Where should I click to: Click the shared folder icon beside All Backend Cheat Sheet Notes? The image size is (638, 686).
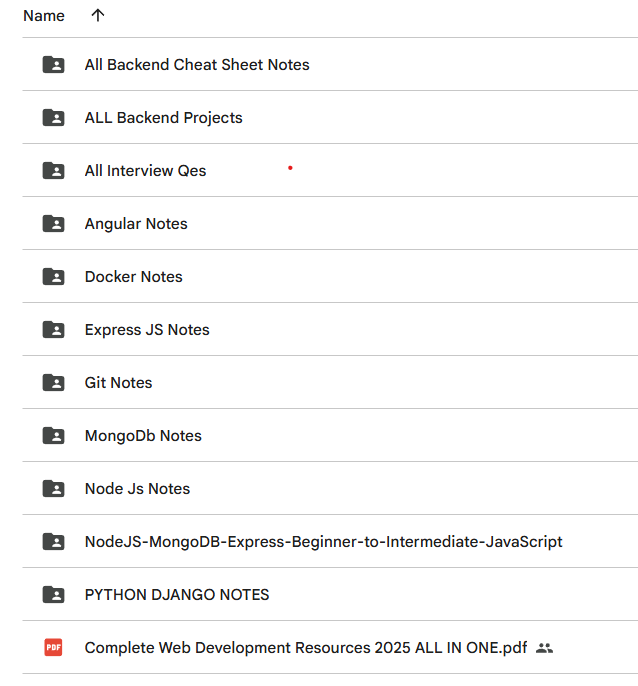coord(53,64)
